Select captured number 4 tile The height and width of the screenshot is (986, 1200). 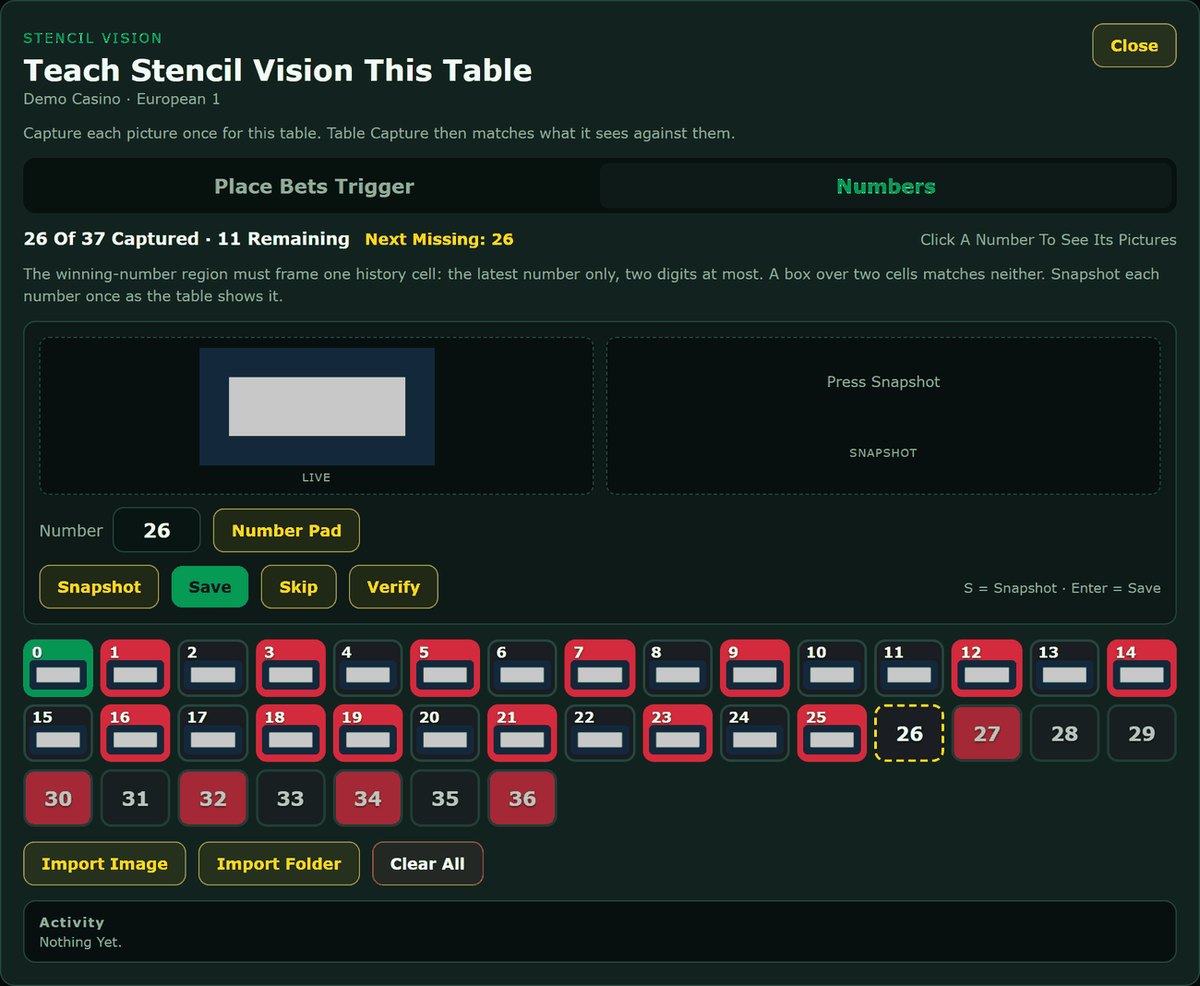(368, 669)
